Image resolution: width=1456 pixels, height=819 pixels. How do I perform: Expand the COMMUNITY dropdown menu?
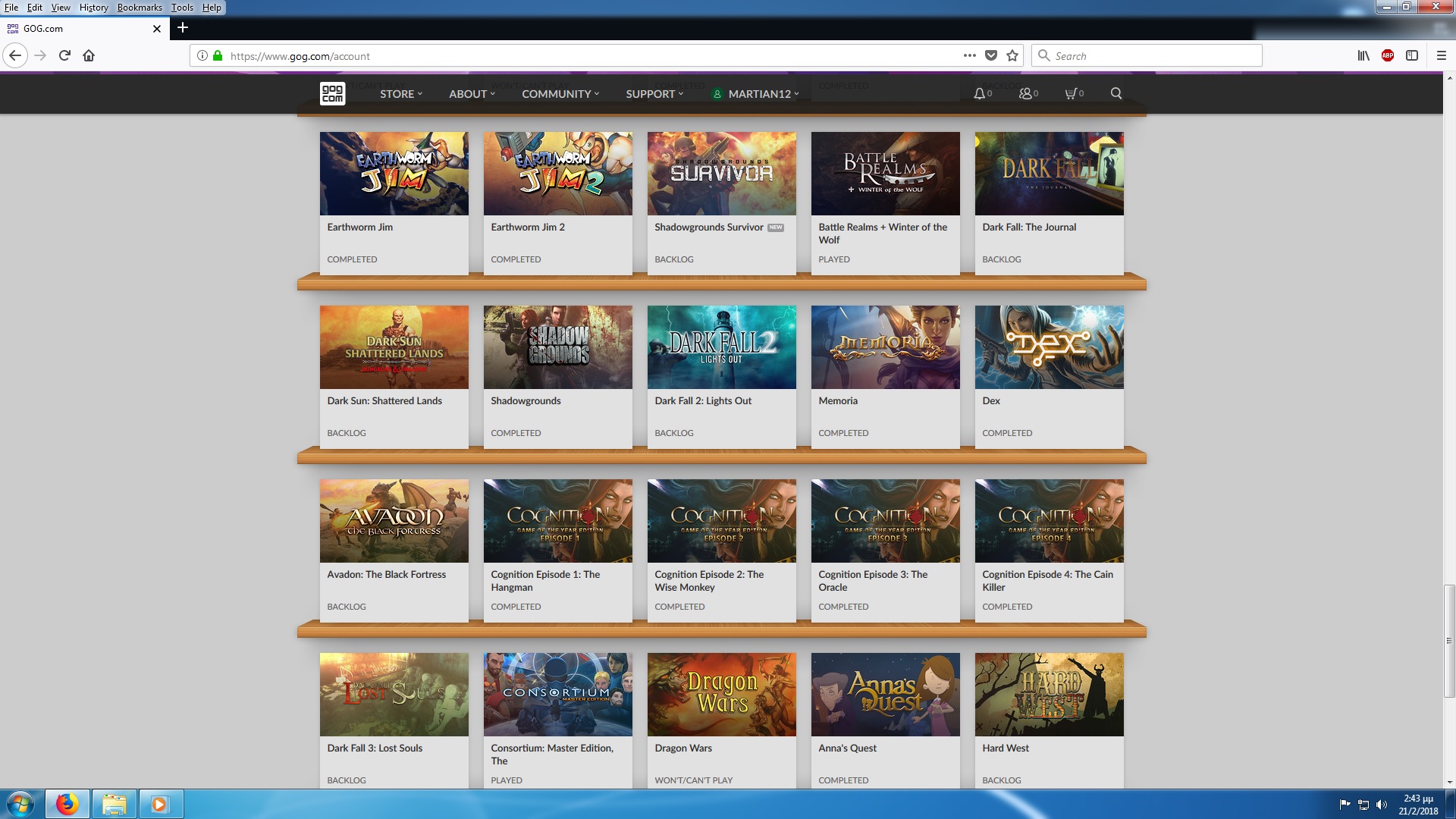[560, 94]
